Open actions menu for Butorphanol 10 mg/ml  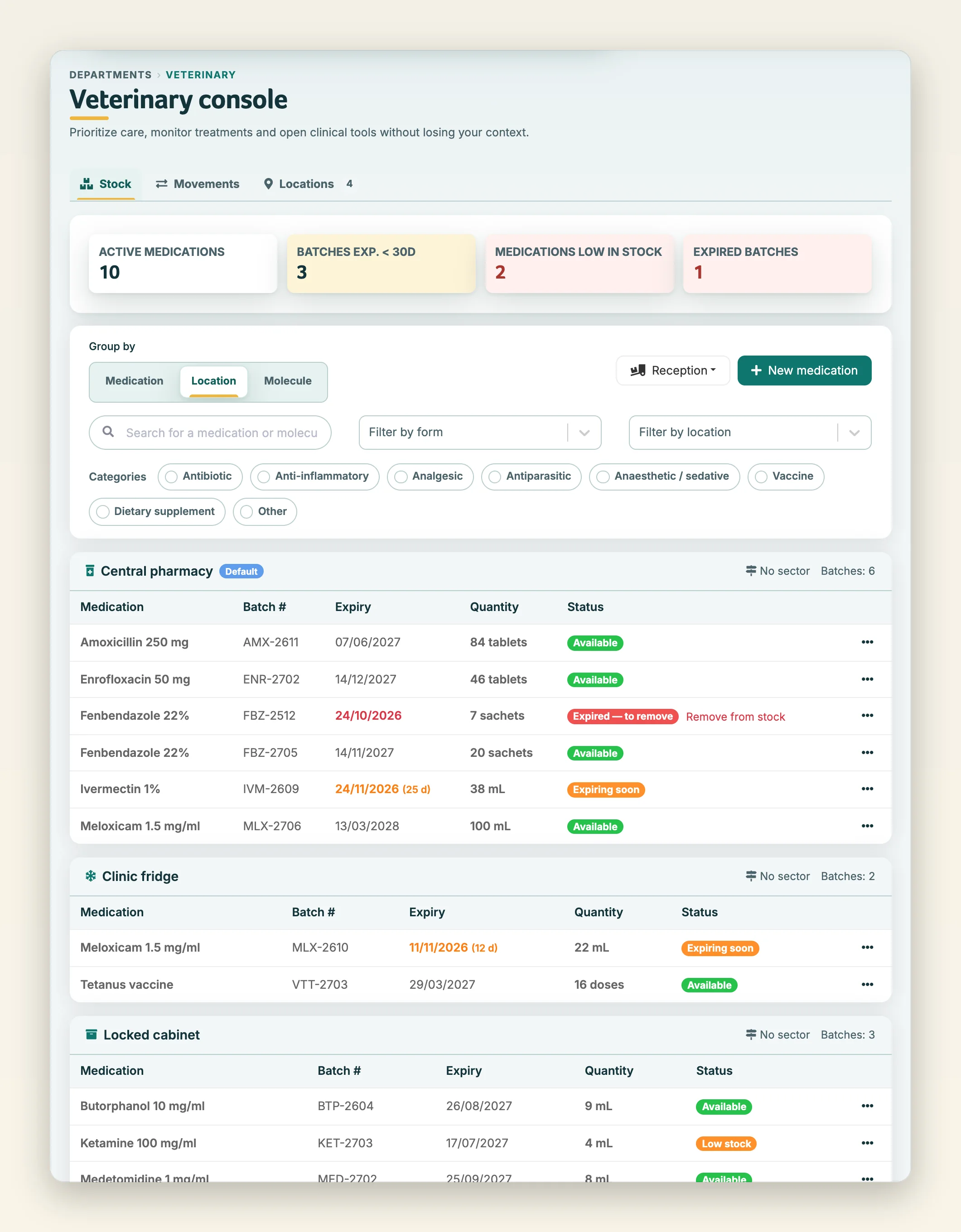tap(867, 1106)
